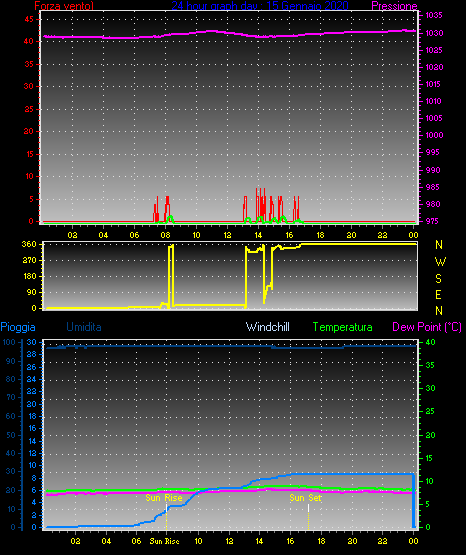Click the Windchill legend label

[x=268, y=327]
